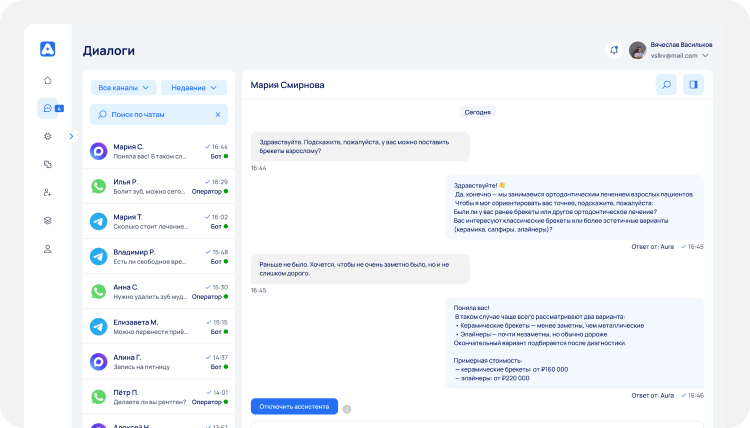Open chat with Мария С.
This screenshot has height=428, width=750.
click(159, 151)
